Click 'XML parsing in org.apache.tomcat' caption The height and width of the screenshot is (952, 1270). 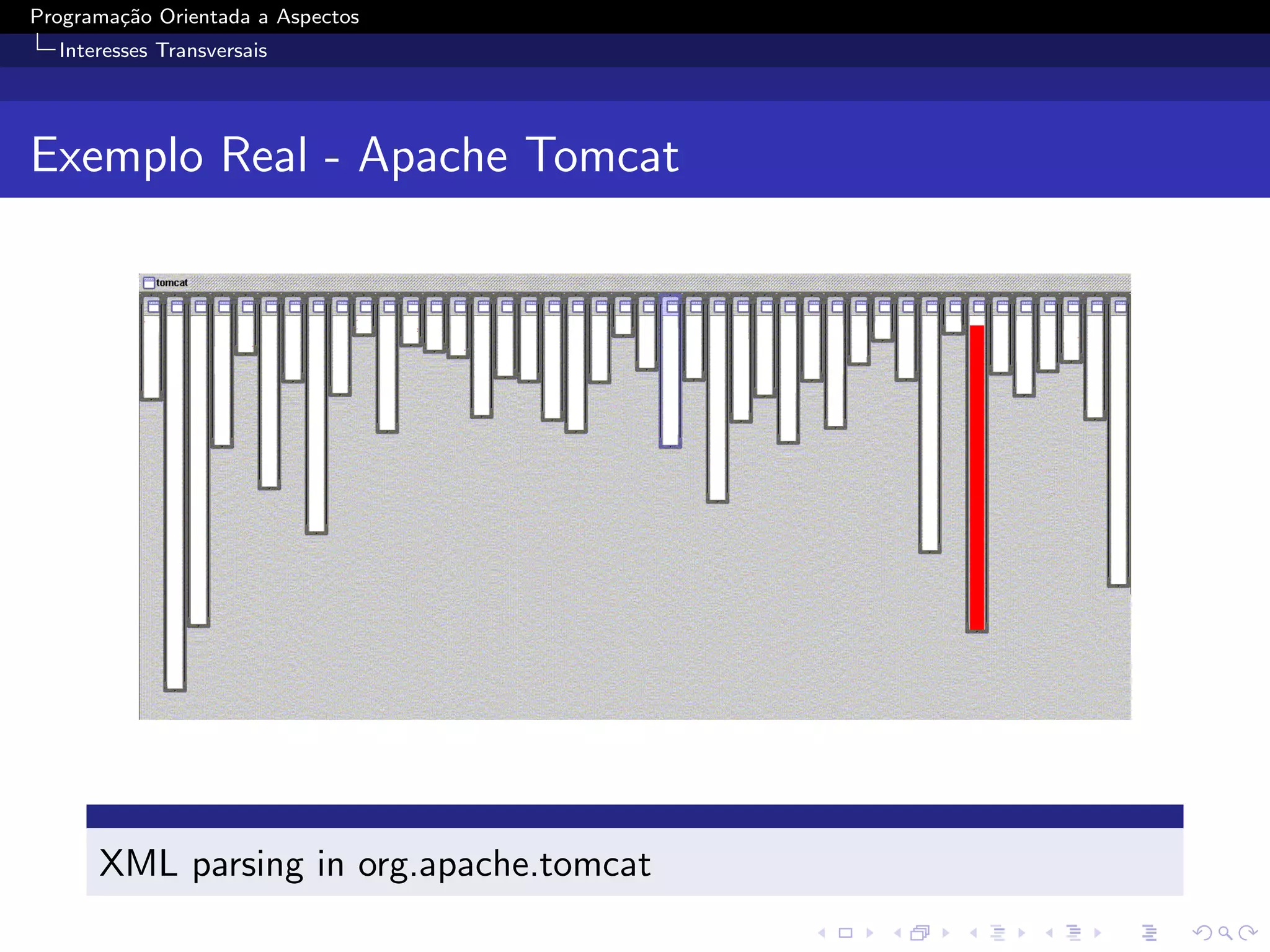tap(375, 863)
